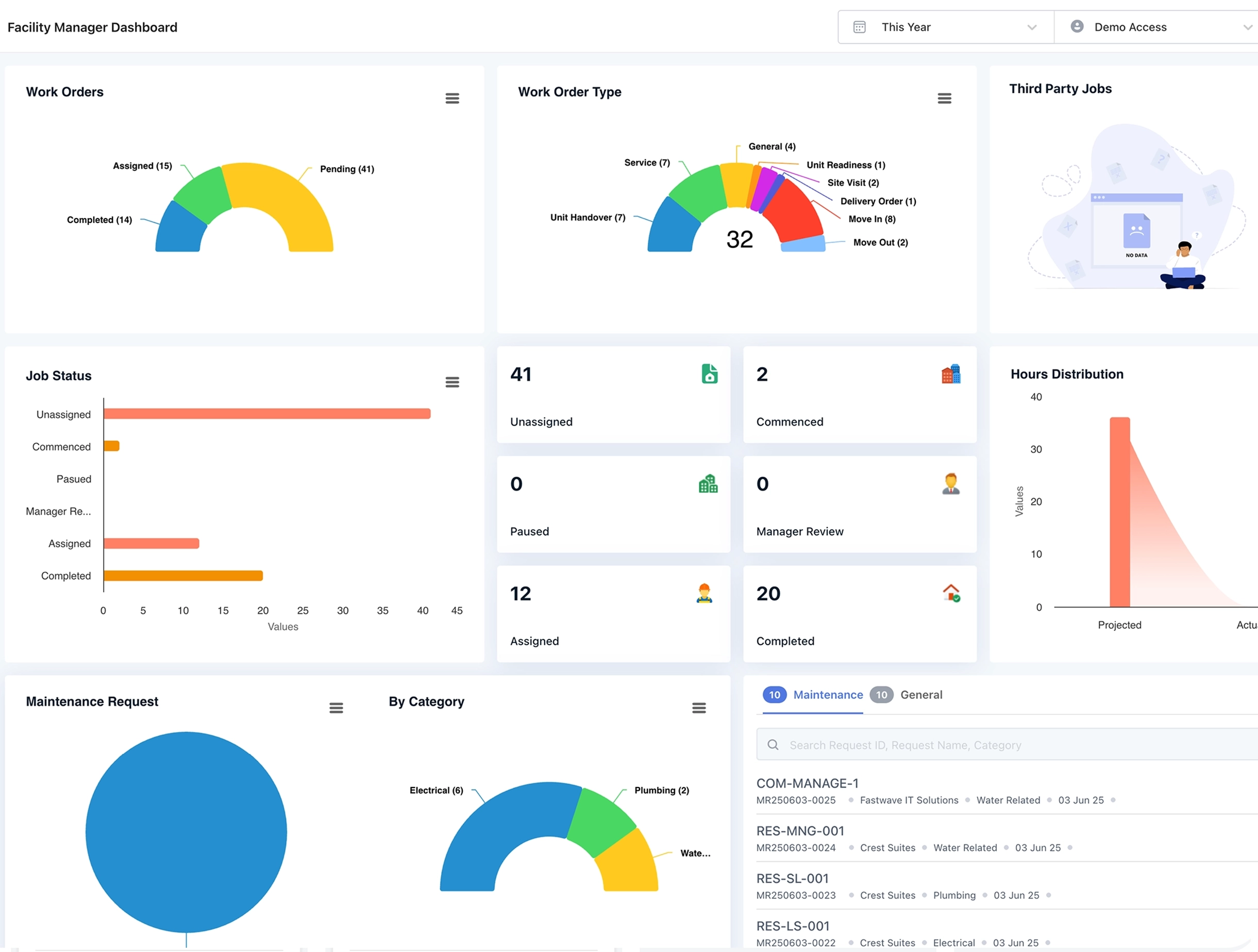Image resolution: width=1258 pixels, height=952 pixels.
Task: Click inside the Search Request ID field
Action: tap(967, 744)
